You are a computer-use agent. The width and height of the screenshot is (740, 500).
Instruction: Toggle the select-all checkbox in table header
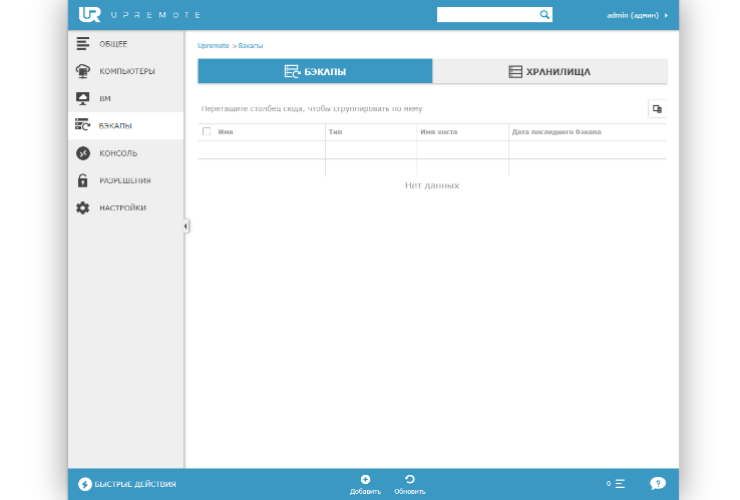point(207,131)
